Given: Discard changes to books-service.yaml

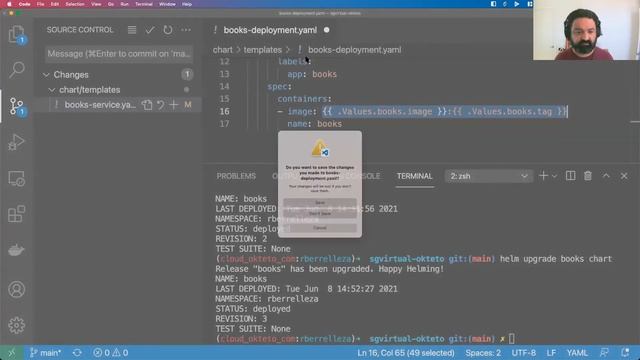Looking at the screenshot, I should pyautogui.click(x=160, y=105).
